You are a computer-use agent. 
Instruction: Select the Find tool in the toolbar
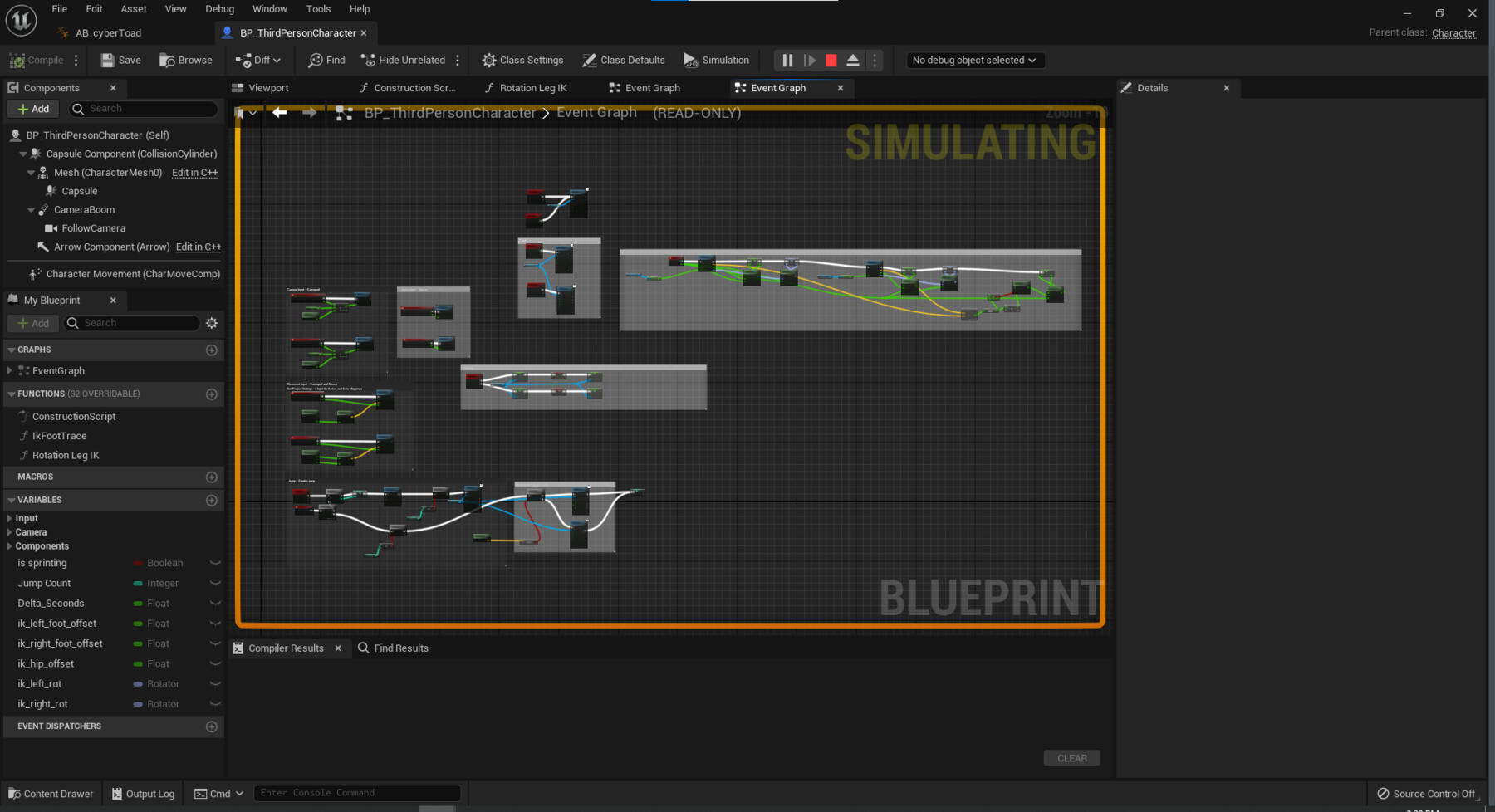click(325, 60)
